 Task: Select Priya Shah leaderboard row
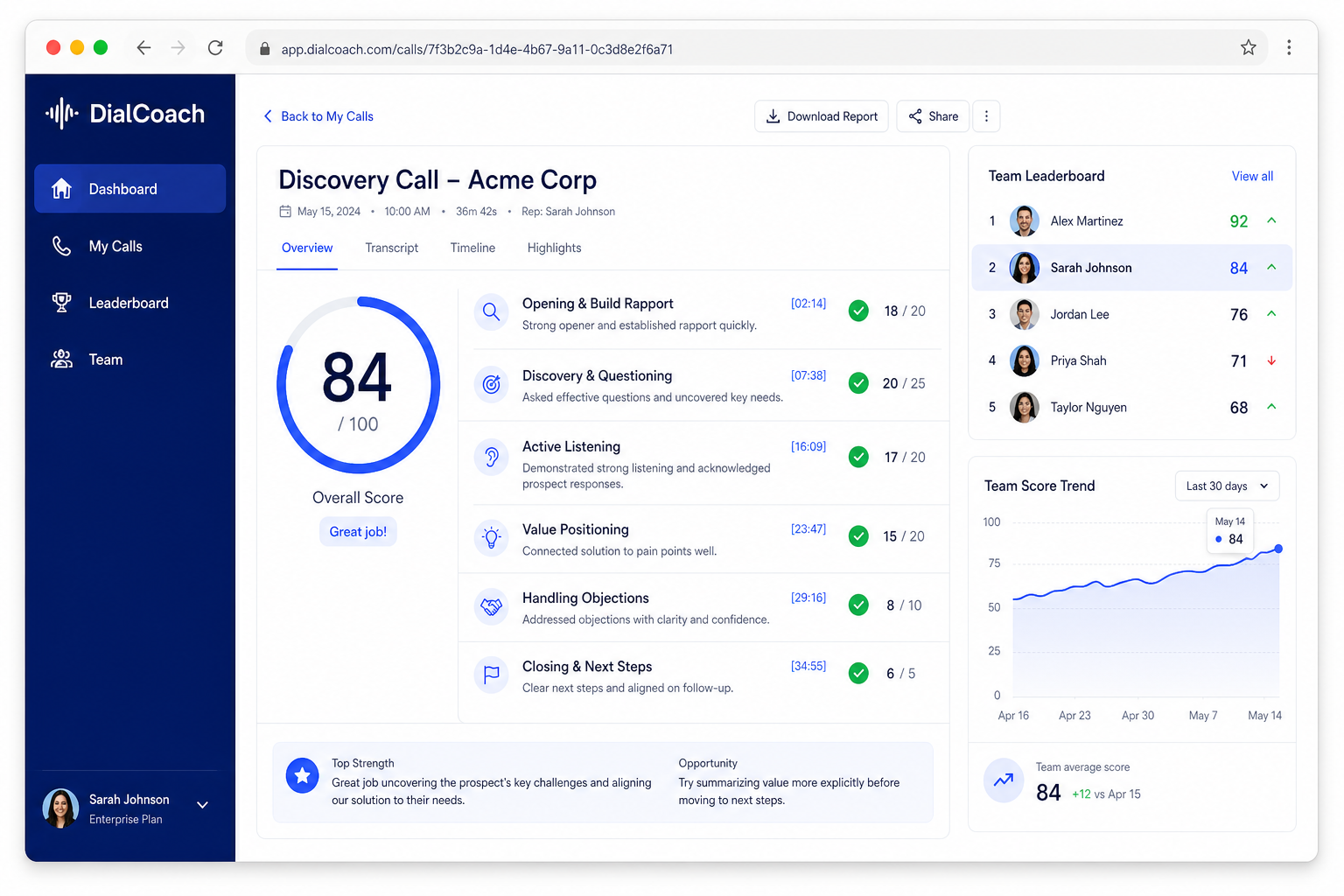[1131, 360]
